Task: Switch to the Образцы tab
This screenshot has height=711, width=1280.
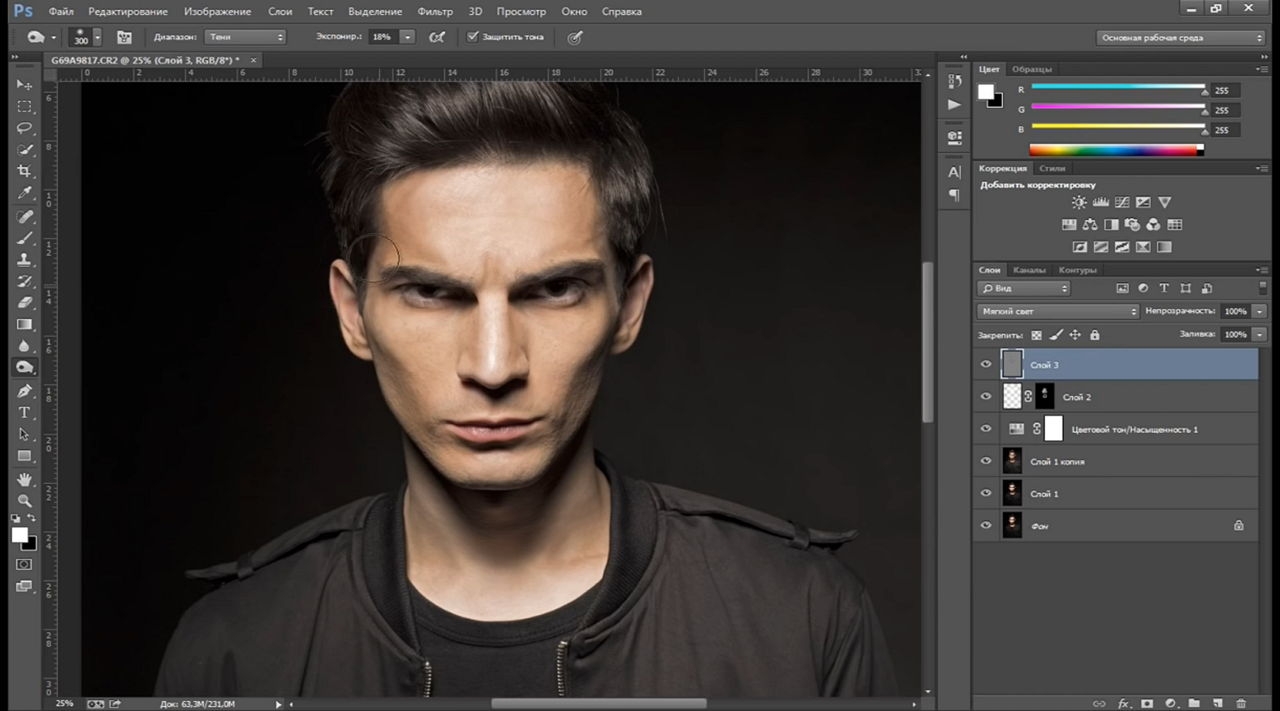Action: (1032, 69)
